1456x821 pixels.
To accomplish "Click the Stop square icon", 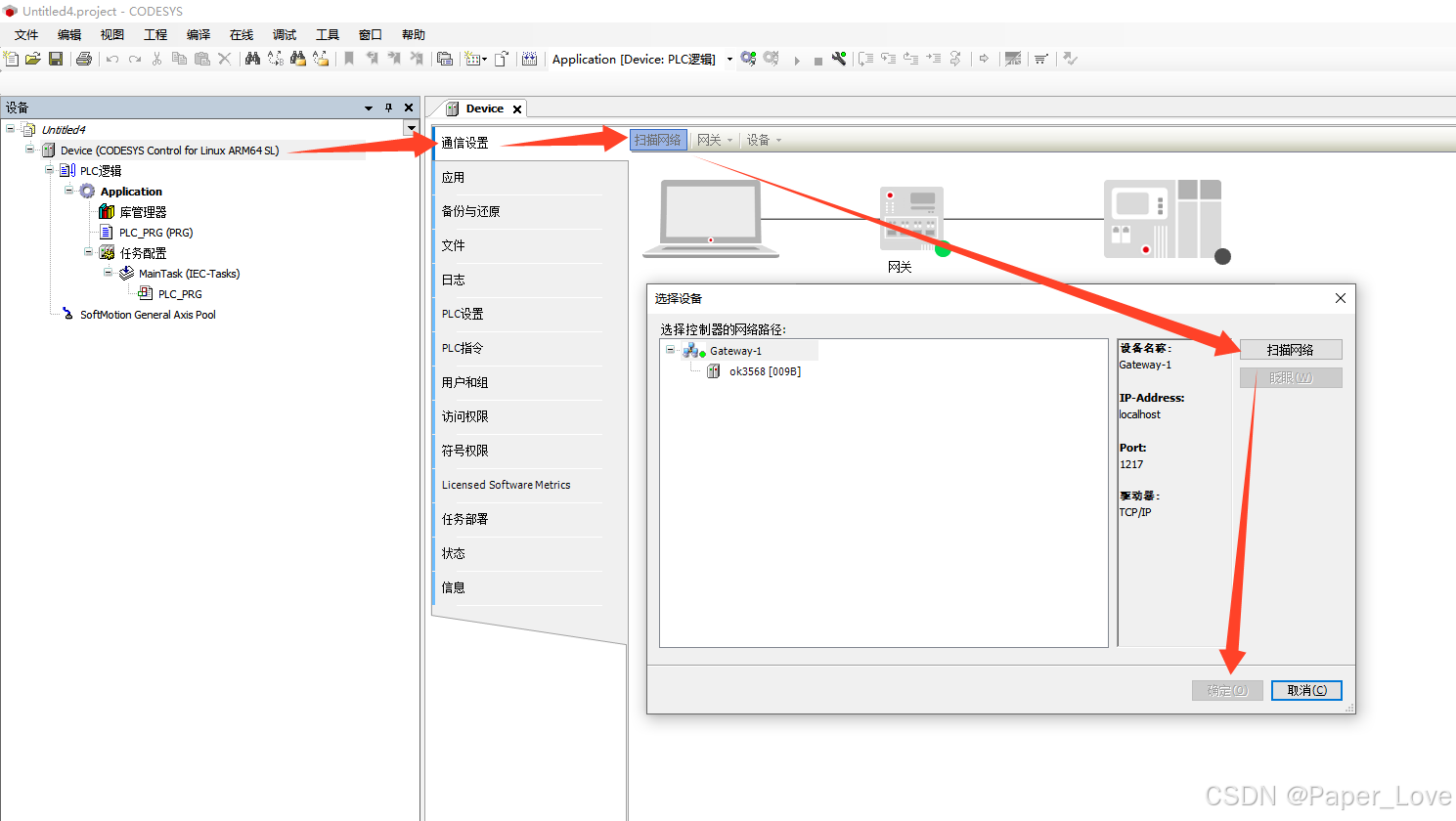I will 817,61.
